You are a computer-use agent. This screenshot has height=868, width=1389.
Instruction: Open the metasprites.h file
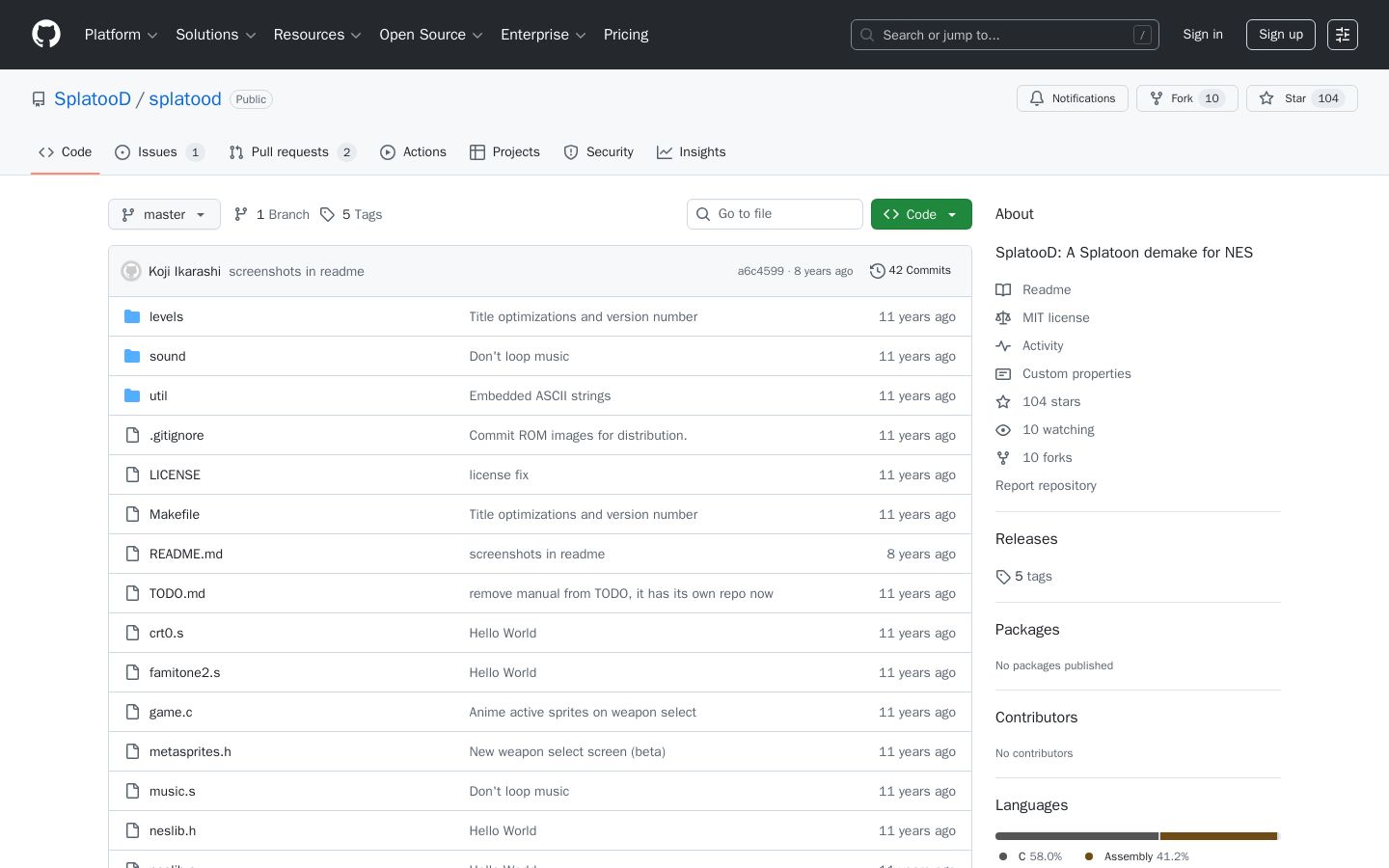click(x=190, y=751)
